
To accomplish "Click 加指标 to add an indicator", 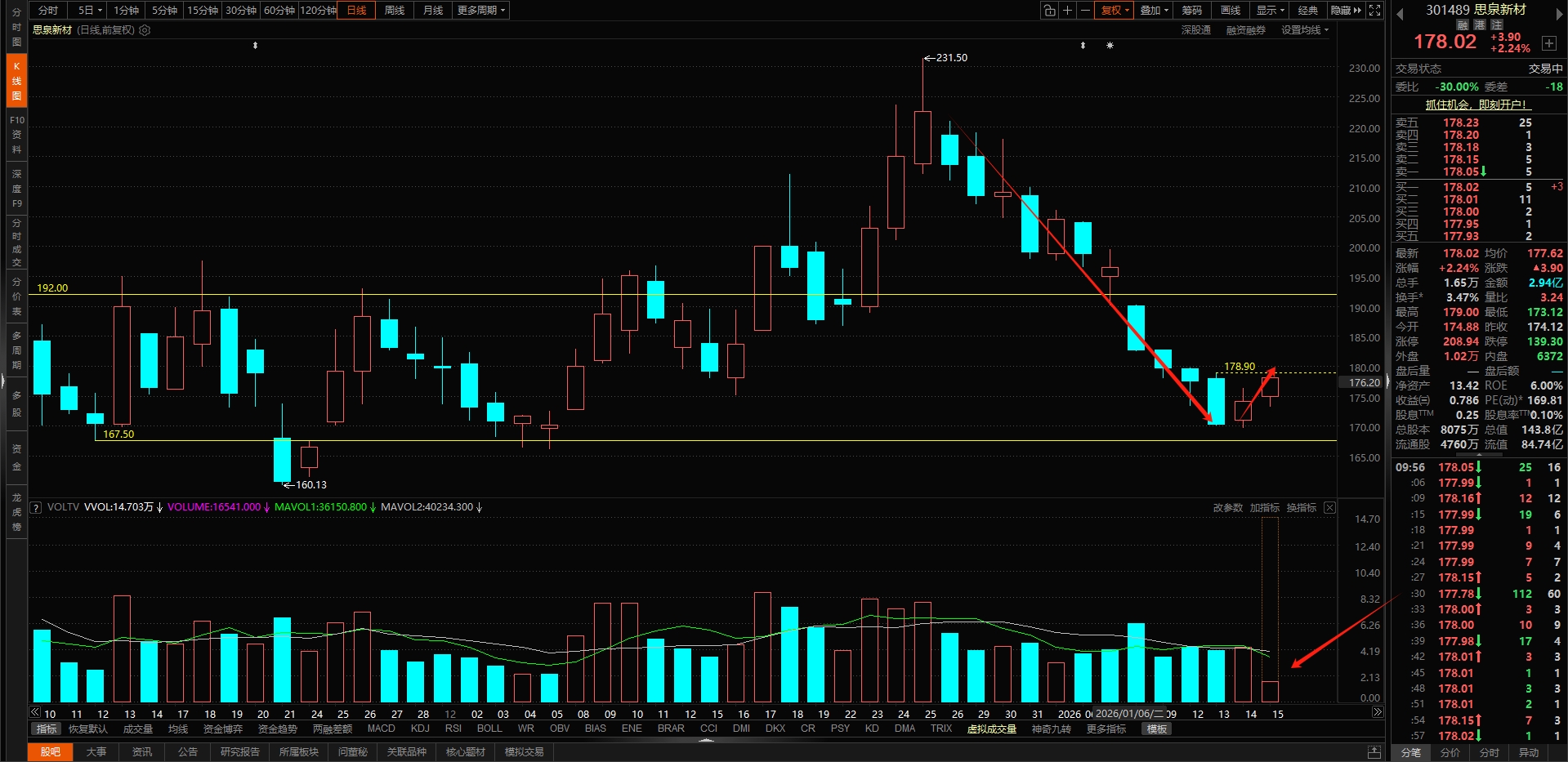I will point(1265,507).
